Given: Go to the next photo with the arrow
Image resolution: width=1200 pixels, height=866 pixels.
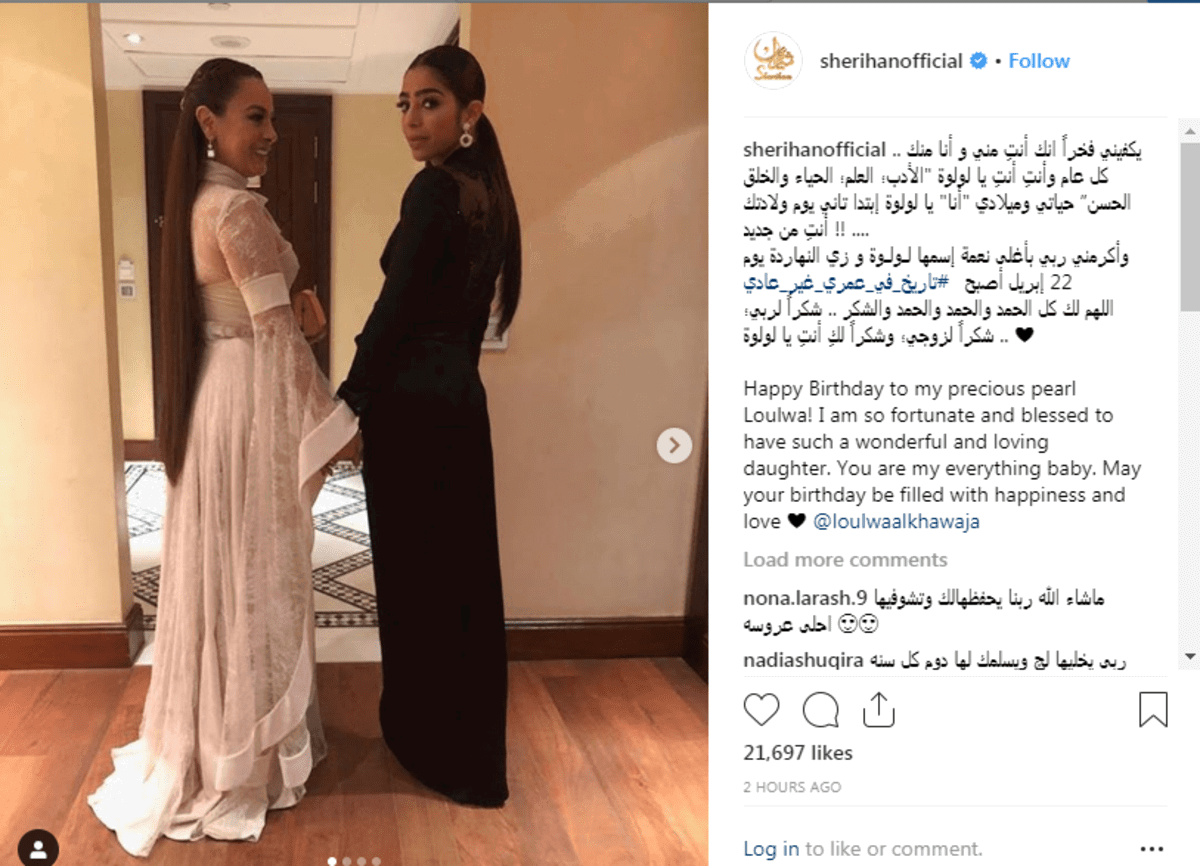Looking at the screenshot, I should point(674,445).
